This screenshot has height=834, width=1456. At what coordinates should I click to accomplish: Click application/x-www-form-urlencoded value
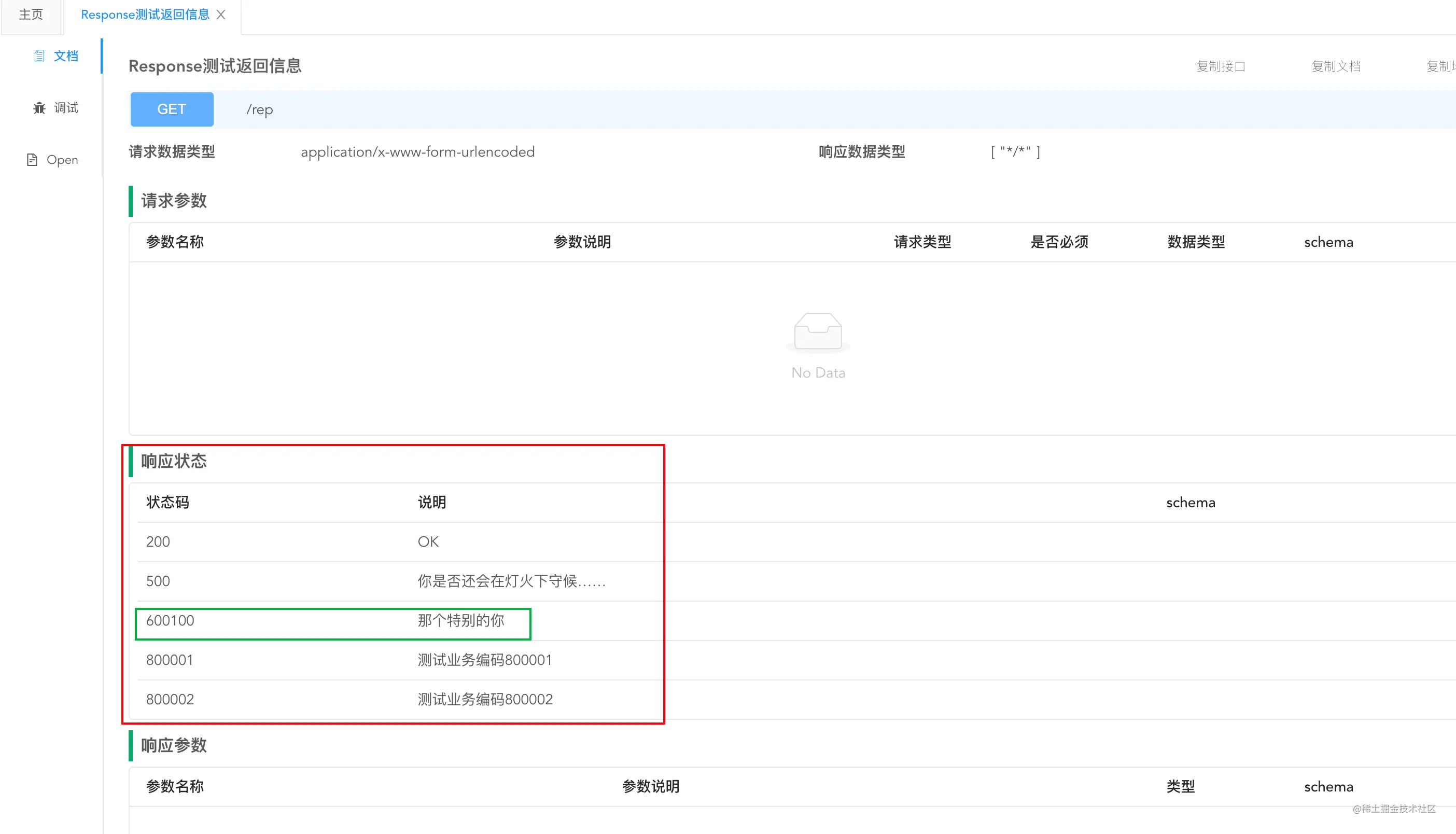pyautogui.click(x=417, y=152)
